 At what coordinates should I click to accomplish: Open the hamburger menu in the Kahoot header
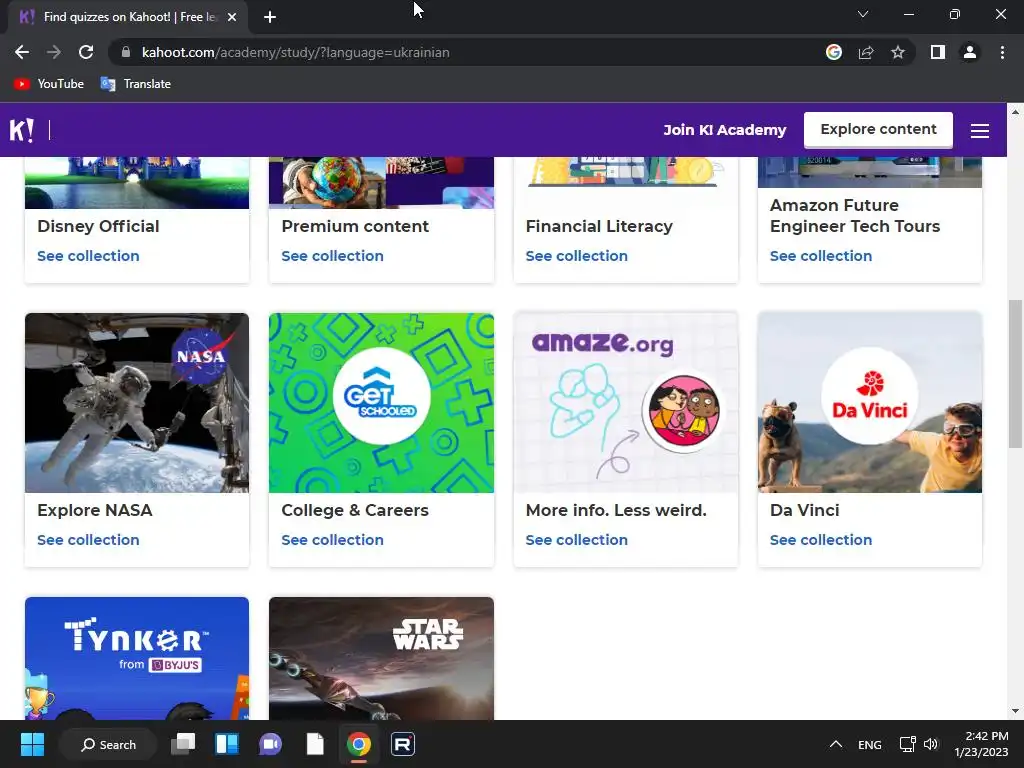(979, 131)
